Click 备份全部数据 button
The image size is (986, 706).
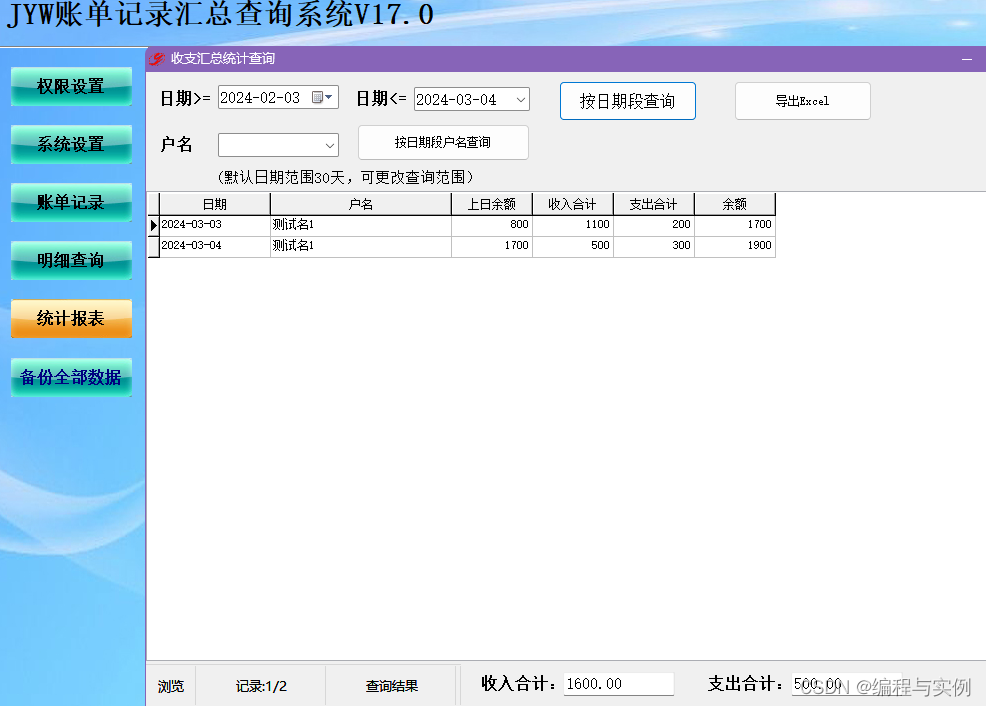[x=71, y=377]
